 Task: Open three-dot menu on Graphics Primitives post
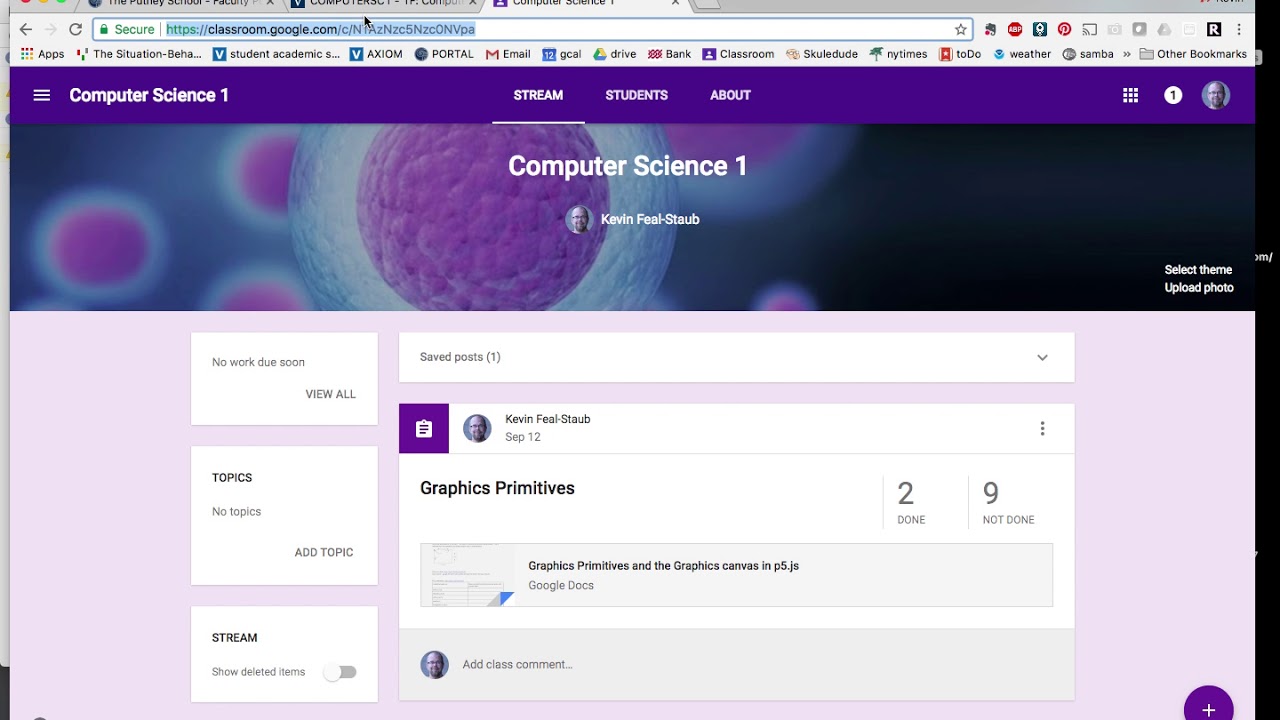click(x=1042, y=429)
